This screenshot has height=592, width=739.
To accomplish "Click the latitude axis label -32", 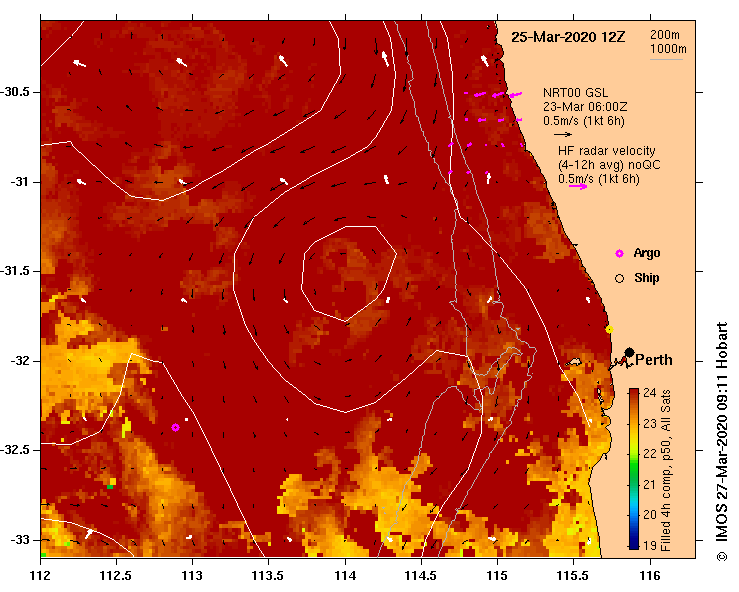I will point(21,361).
